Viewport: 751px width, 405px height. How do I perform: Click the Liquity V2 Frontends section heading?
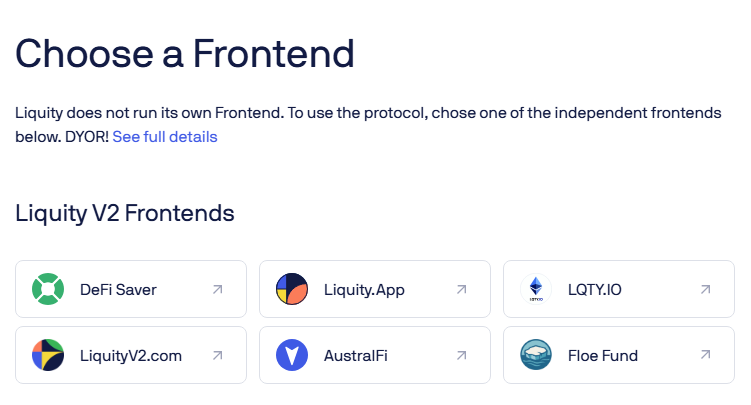(x=125, y=213)
